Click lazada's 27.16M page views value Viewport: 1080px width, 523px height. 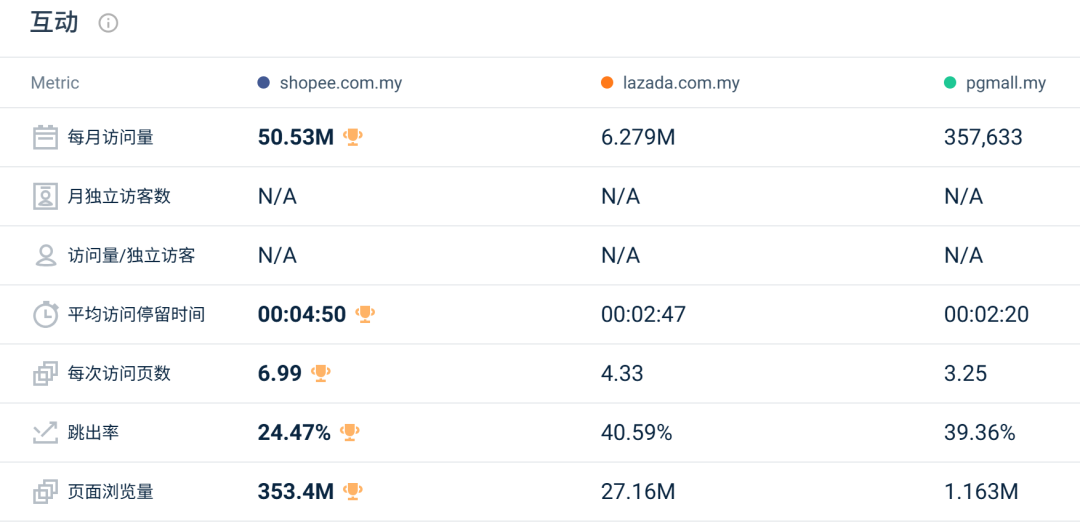click(x=638, y=492)
